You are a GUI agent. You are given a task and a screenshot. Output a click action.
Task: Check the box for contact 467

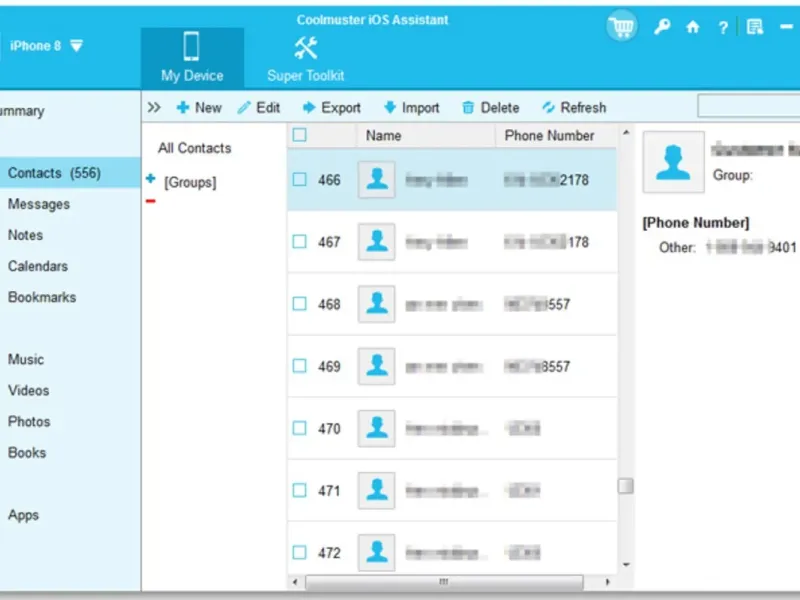coord(299,241)
